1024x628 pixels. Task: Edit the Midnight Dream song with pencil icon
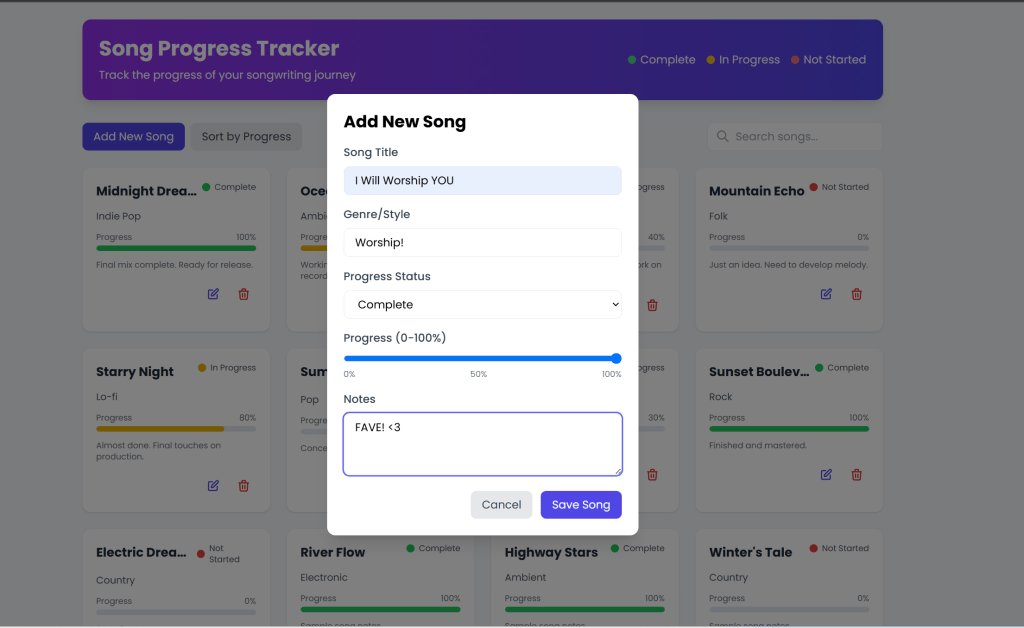click(x=213, y=293)
